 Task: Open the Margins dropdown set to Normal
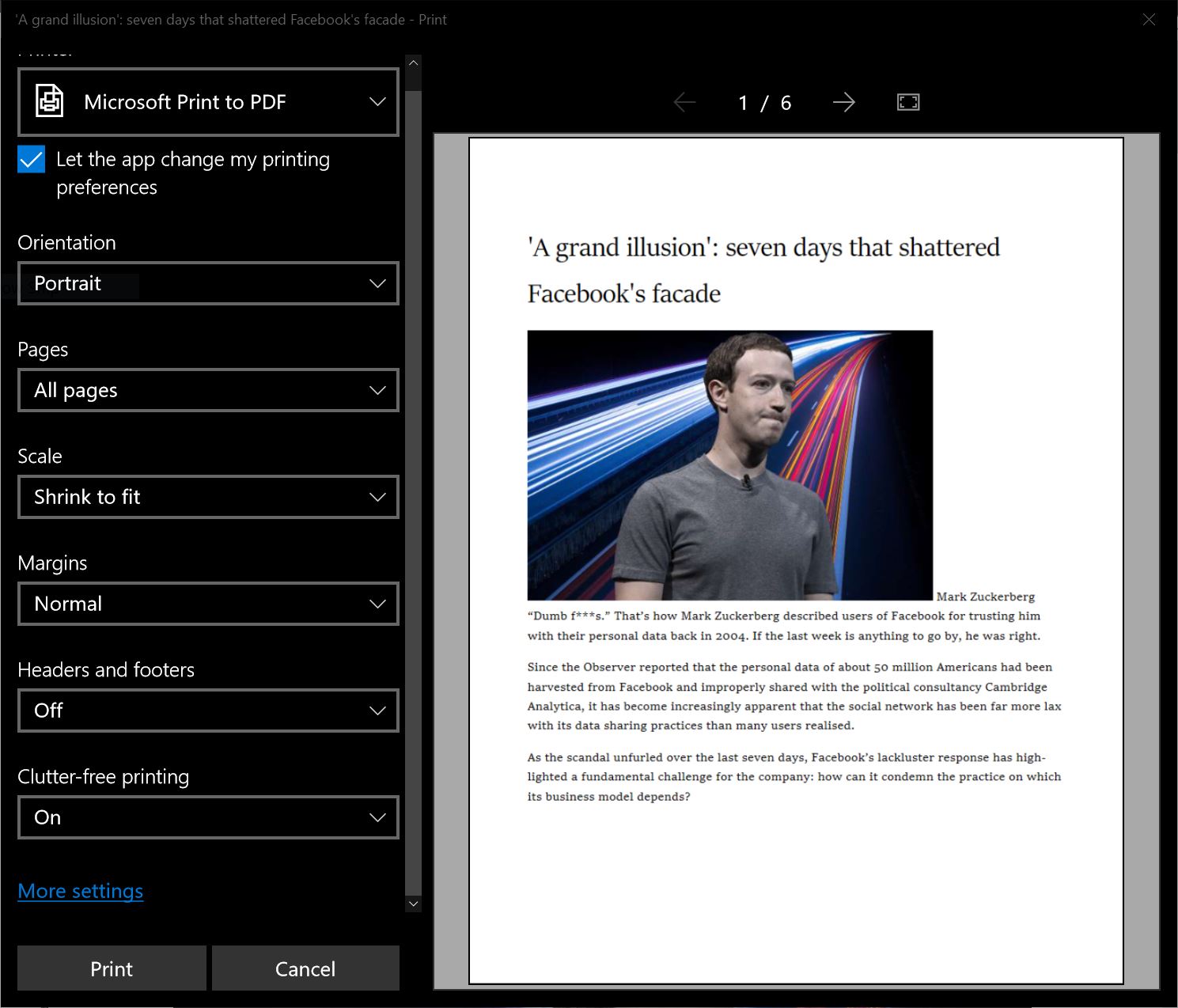point(208,604)
